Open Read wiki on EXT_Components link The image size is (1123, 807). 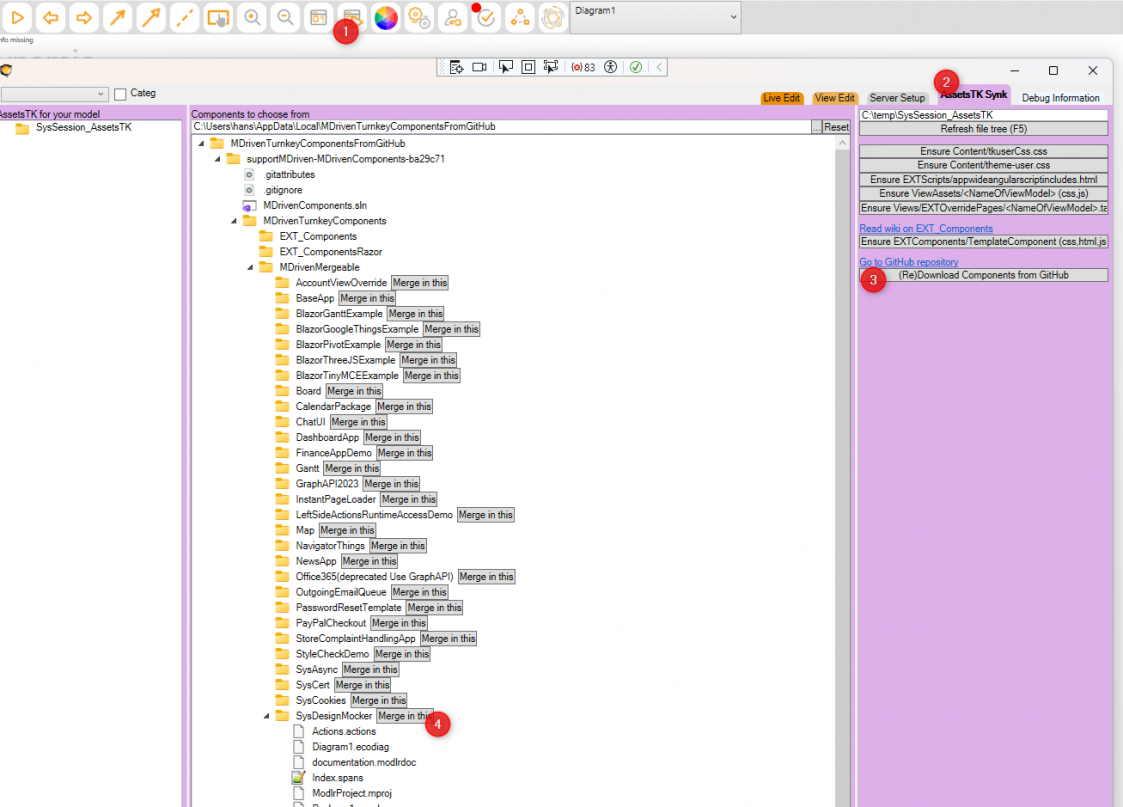coord(926,228)
